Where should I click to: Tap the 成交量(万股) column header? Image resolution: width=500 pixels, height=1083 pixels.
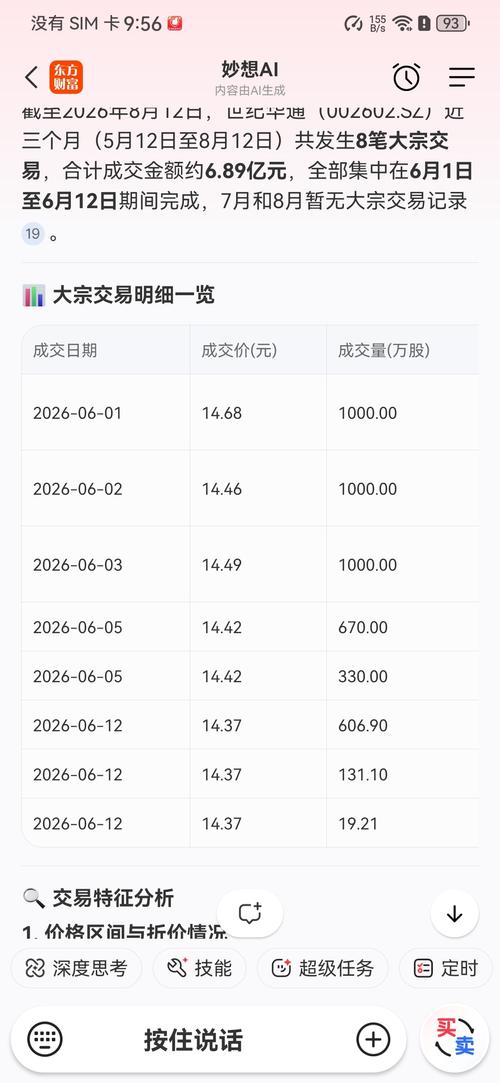click(384, 350)
